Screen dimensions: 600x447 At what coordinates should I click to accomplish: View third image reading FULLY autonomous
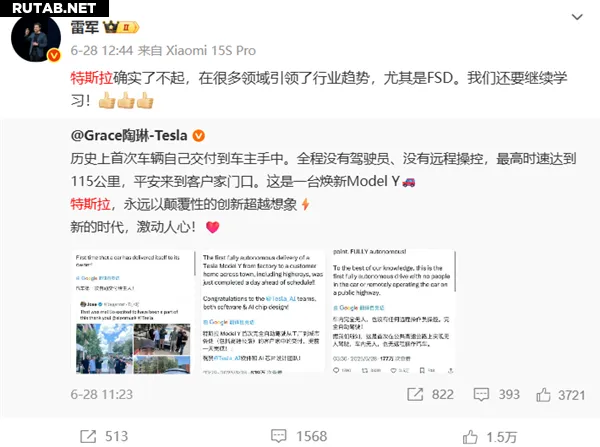coord(394,312)
